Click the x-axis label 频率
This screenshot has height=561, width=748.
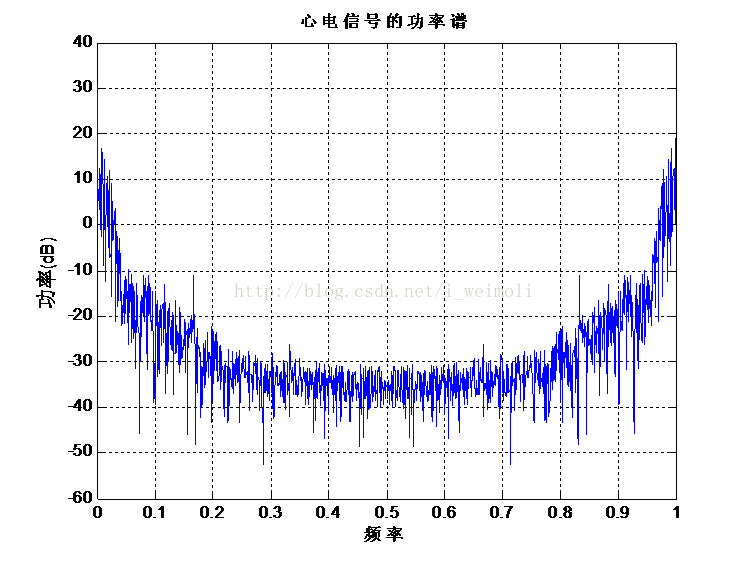[x=384, y=534]
